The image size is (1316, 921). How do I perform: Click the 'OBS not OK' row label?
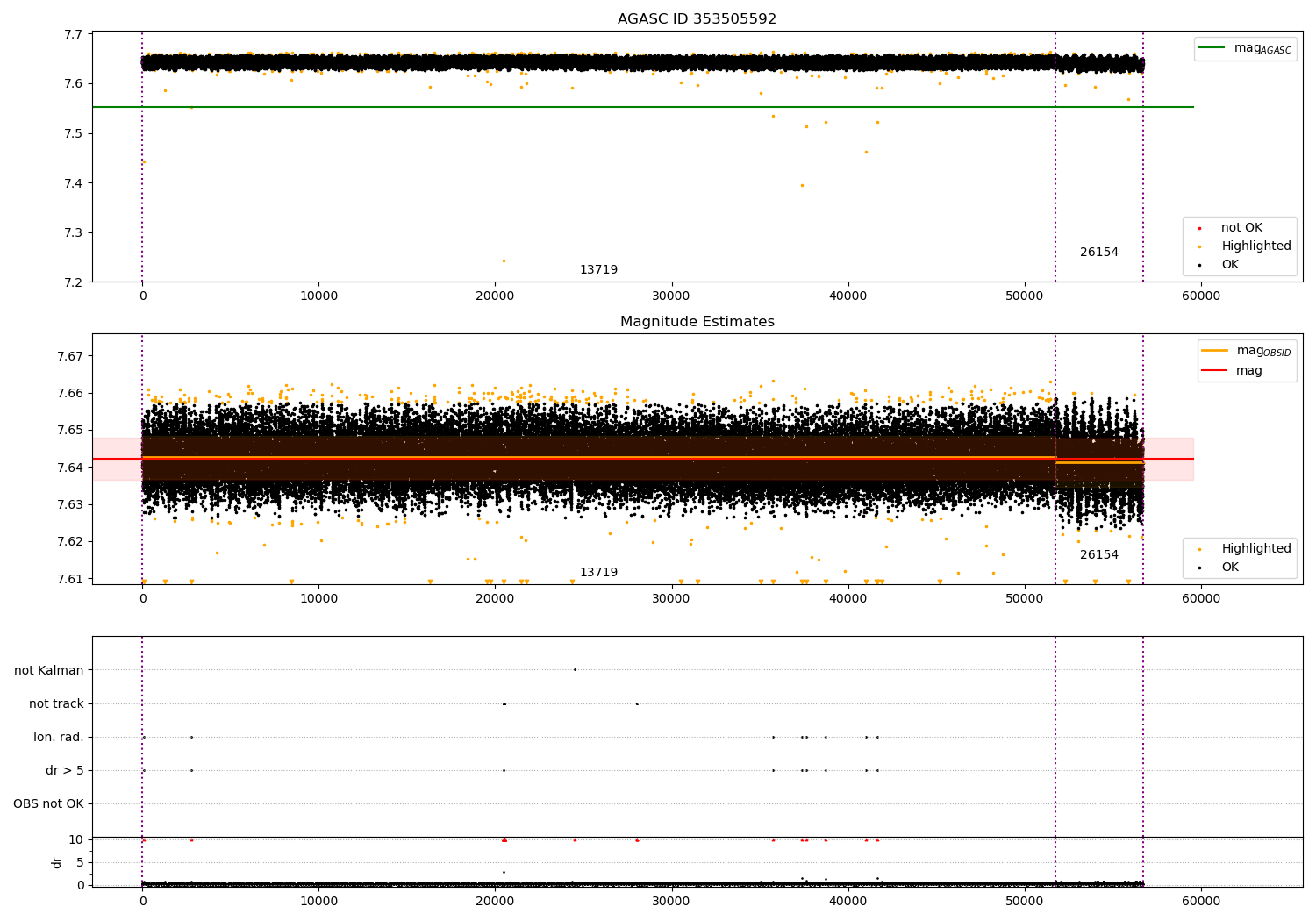click(49, 803)
